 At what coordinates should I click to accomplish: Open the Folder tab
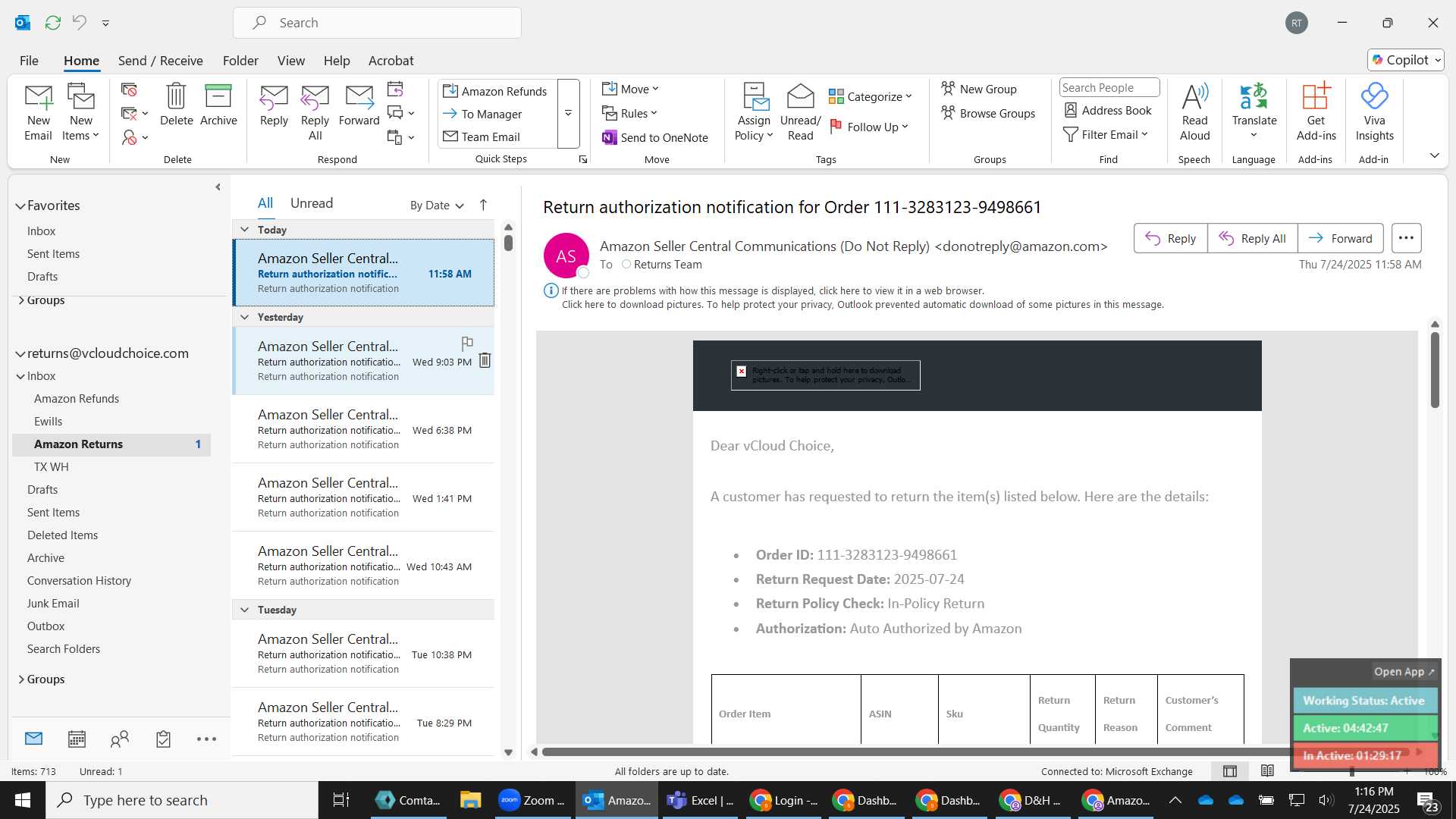(240, 61)
